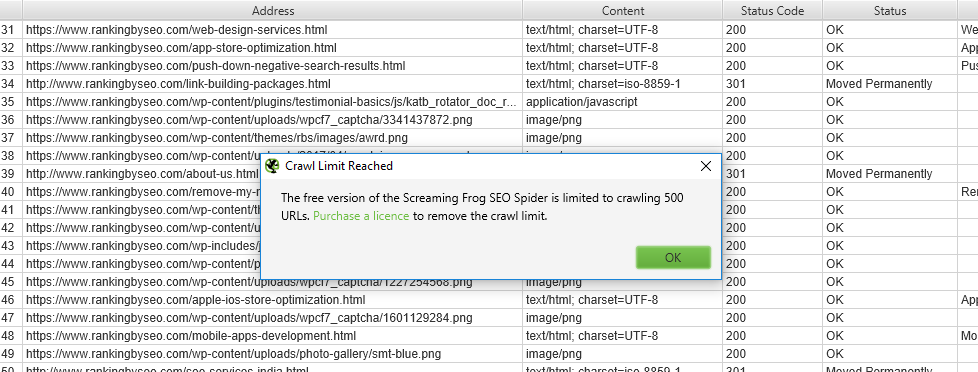Screen dimensions: 978x372
Task: Click OK status in row 48
Action: pyautogui.click(x=835, y=336)
